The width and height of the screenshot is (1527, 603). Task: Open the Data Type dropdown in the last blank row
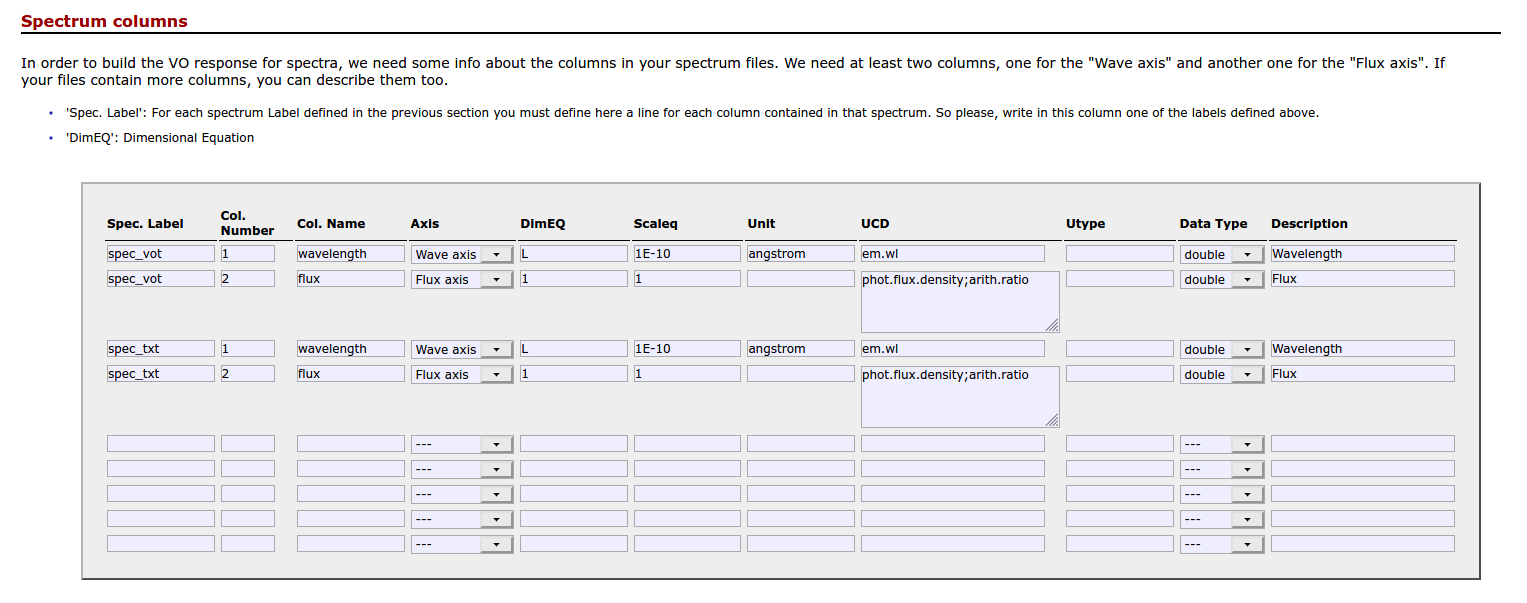point(1221,544)
